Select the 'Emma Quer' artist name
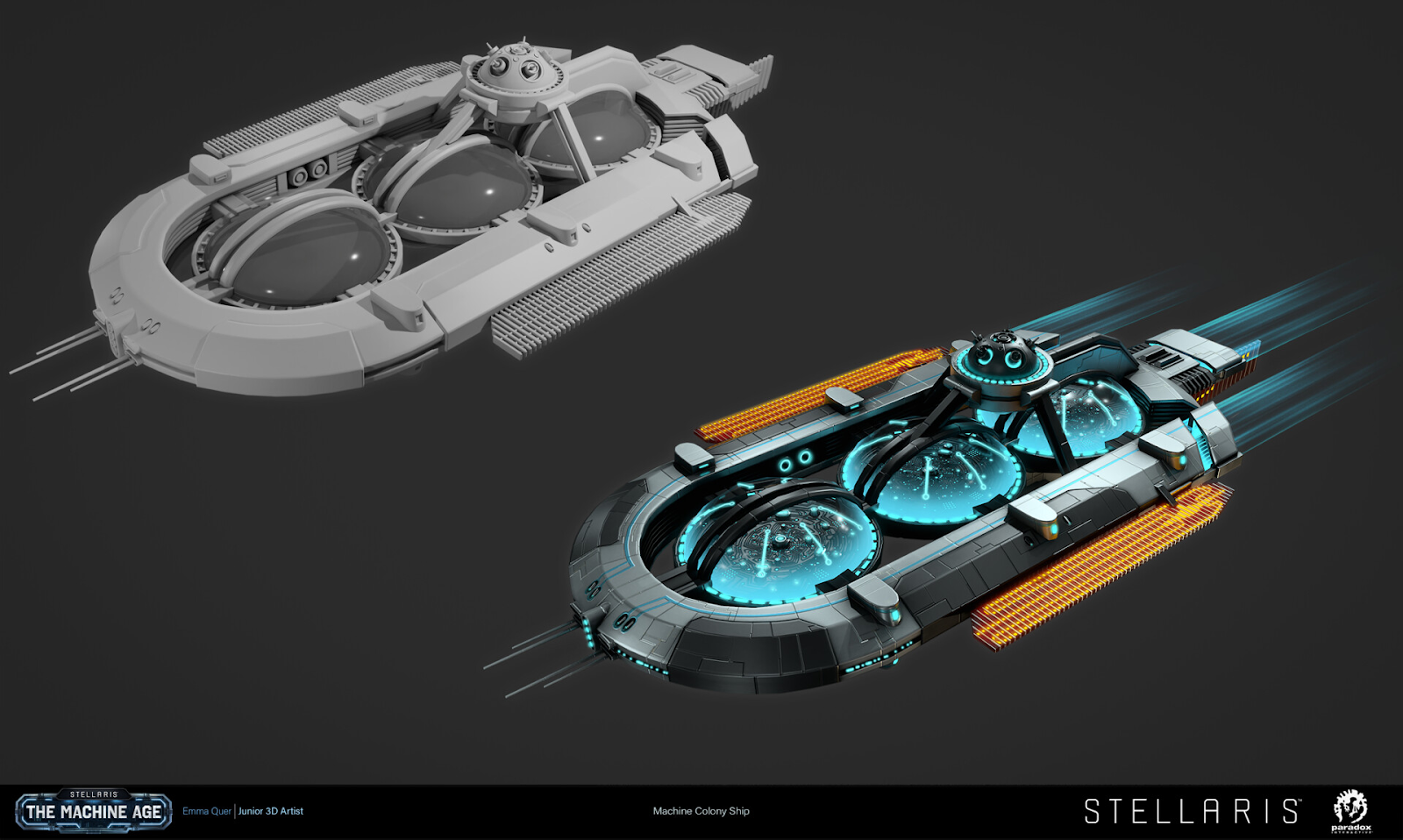The width and height of the screenshot is (1403, 840). 207,811
